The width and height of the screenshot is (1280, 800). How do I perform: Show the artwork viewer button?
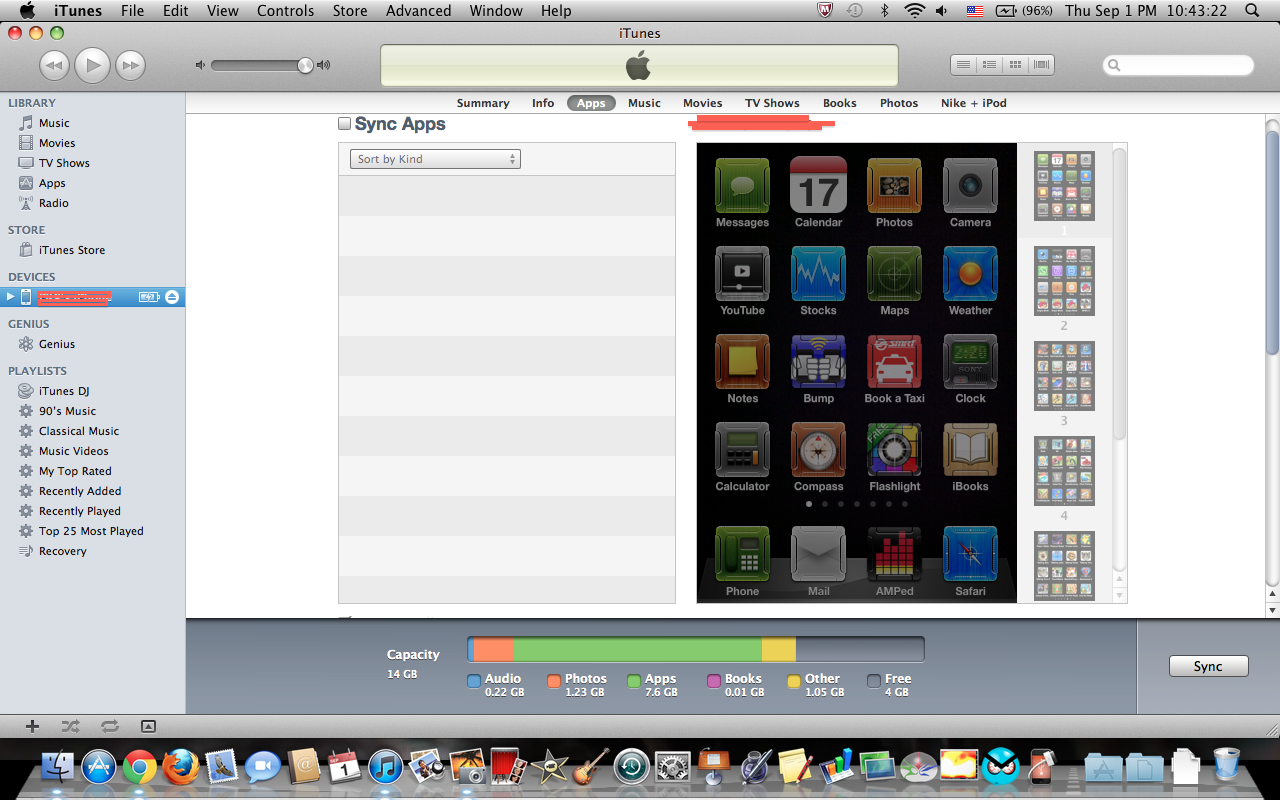(148, 726)
